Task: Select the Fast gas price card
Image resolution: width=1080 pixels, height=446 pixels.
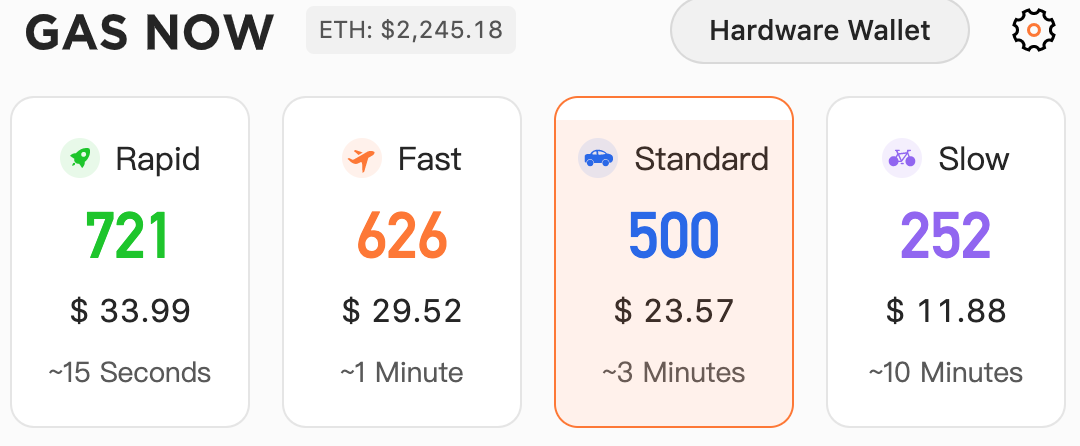Action: pyautogui.click(x=402, y=262)
